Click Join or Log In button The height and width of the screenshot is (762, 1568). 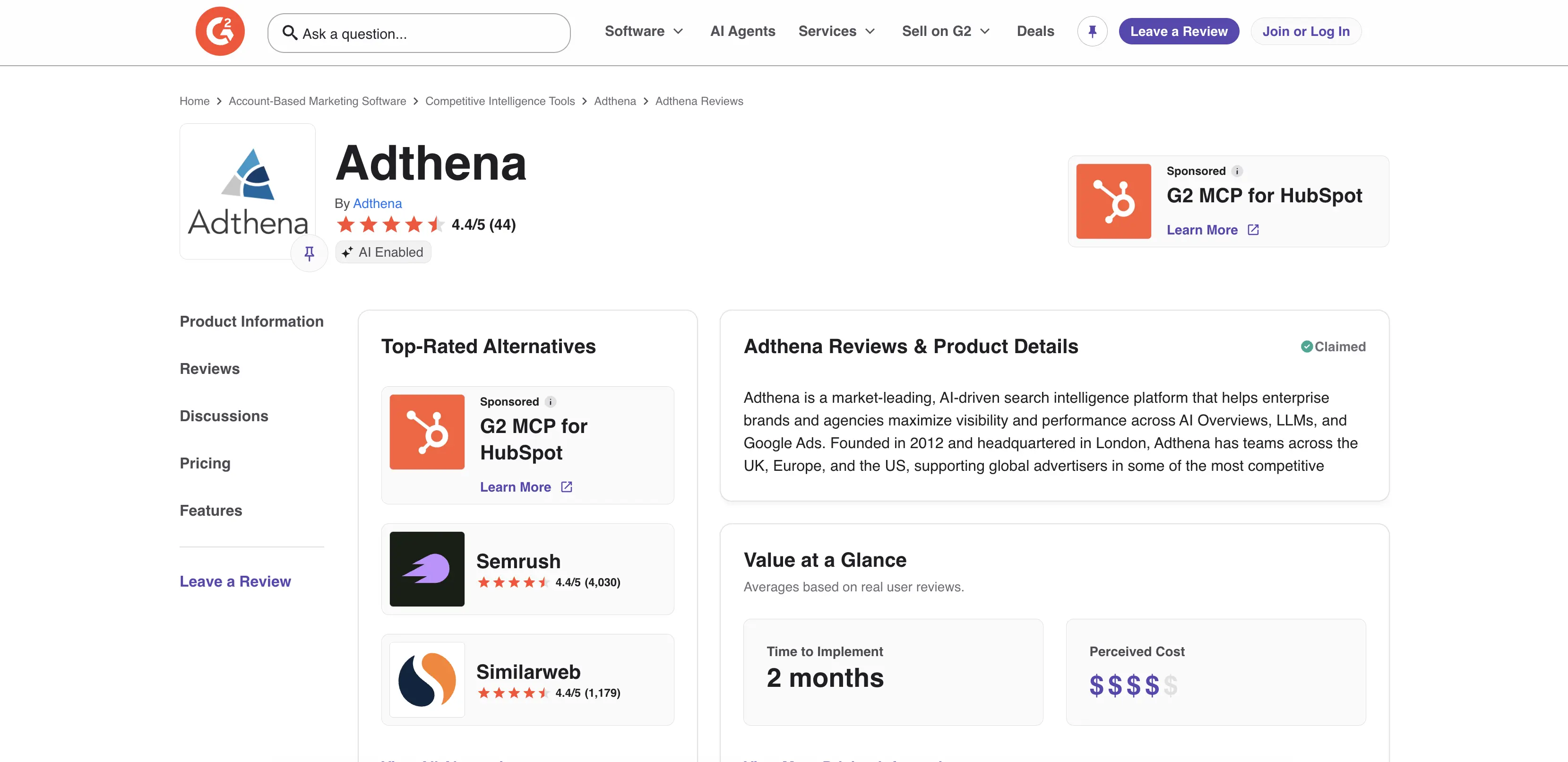click(1306, 31)
